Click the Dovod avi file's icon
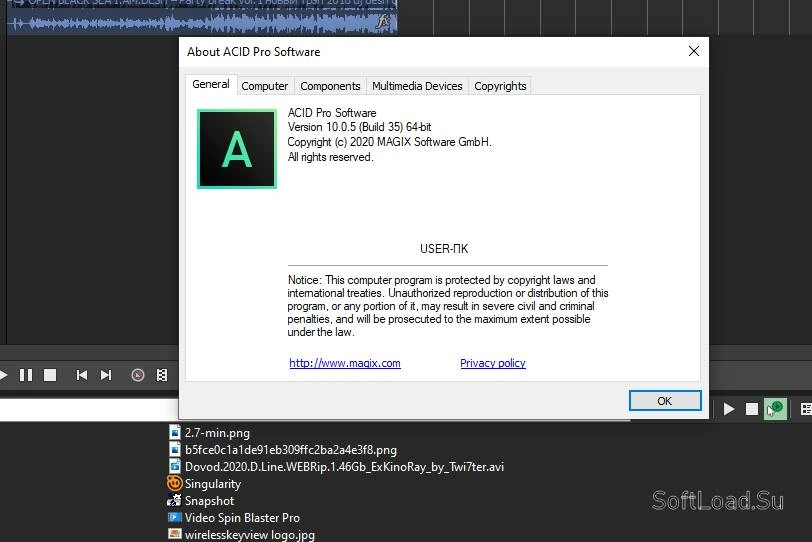812x542 pixels. point(175,466)
